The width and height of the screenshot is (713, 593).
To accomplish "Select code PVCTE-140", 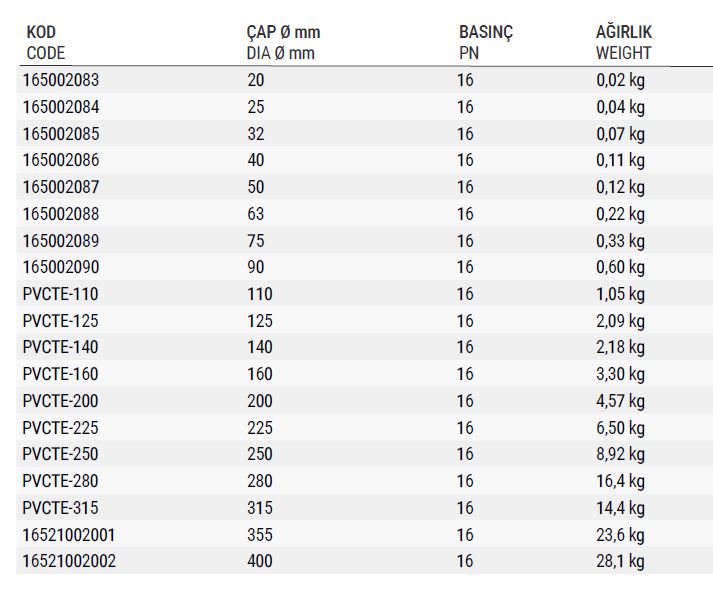I will (60, 347).
